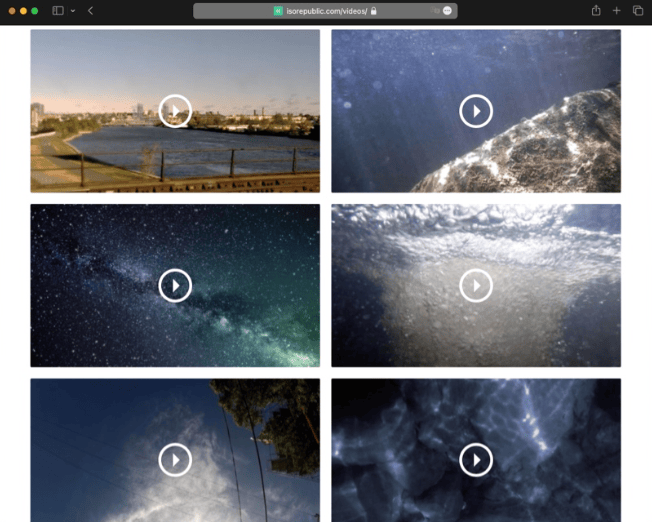Play the city riverfront video

(x=175, y=111)
